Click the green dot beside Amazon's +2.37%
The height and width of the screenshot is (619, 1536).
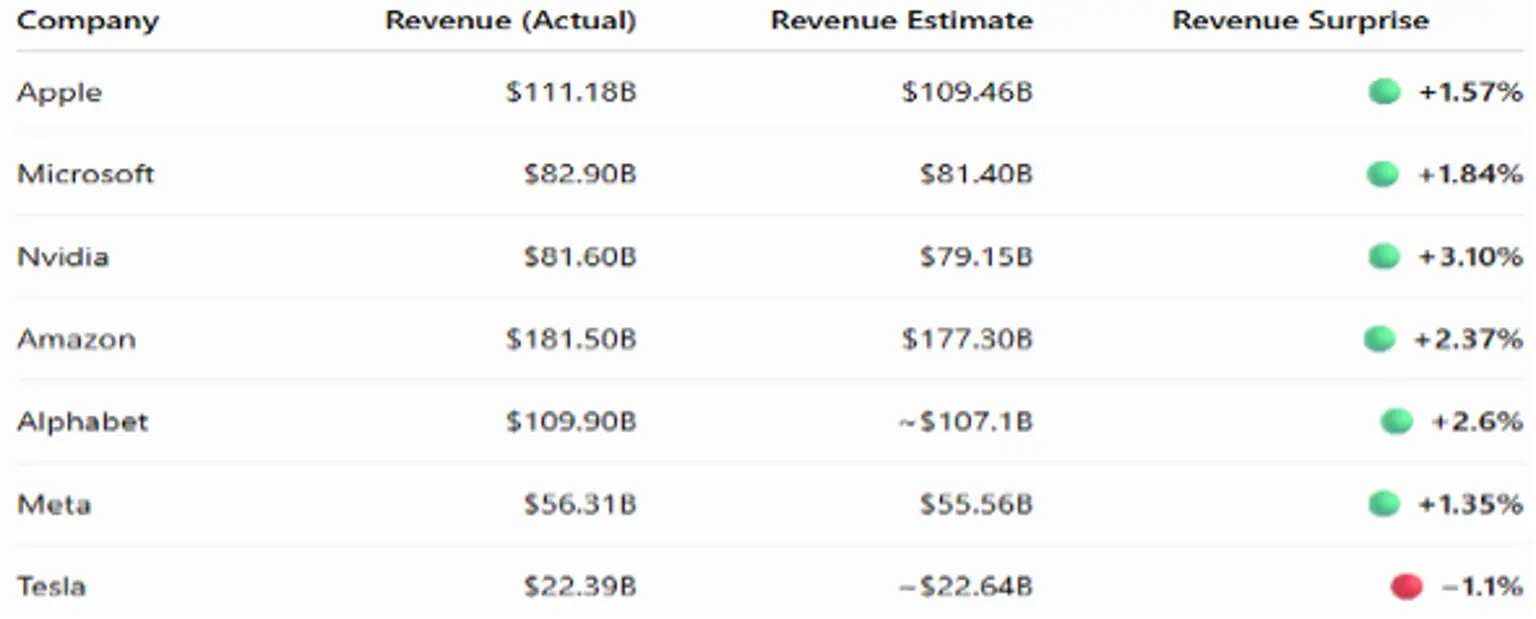click(1379, 339)
